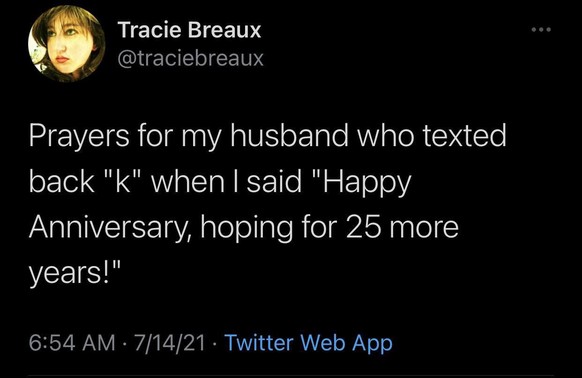Screen dimensions: 582x378
Task: Open Tracie Breaux's profile picture
Action: click(x=66, y=43)
